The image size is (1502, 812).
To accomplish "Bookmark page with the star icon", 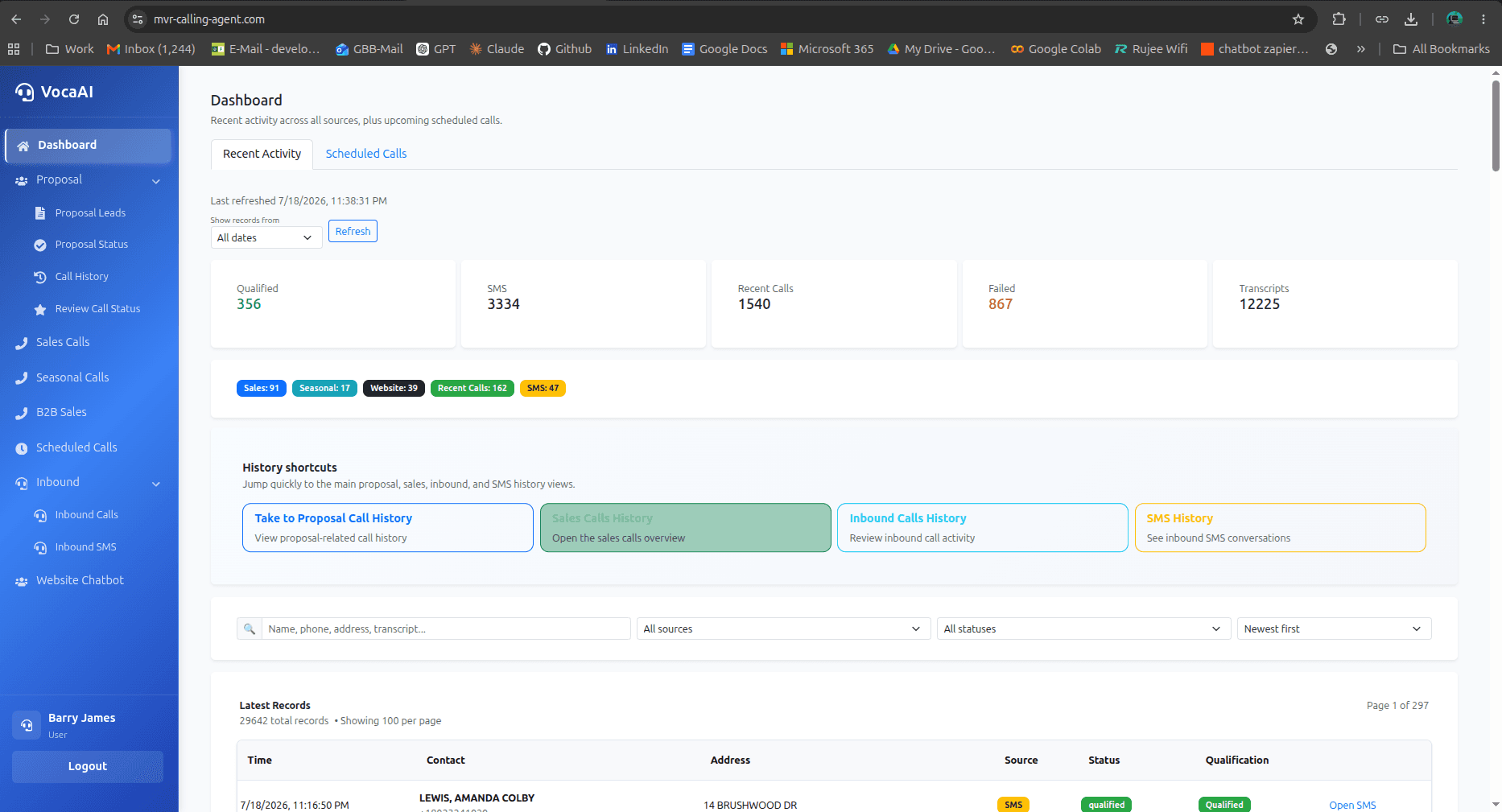I will tap(1298, 19).
